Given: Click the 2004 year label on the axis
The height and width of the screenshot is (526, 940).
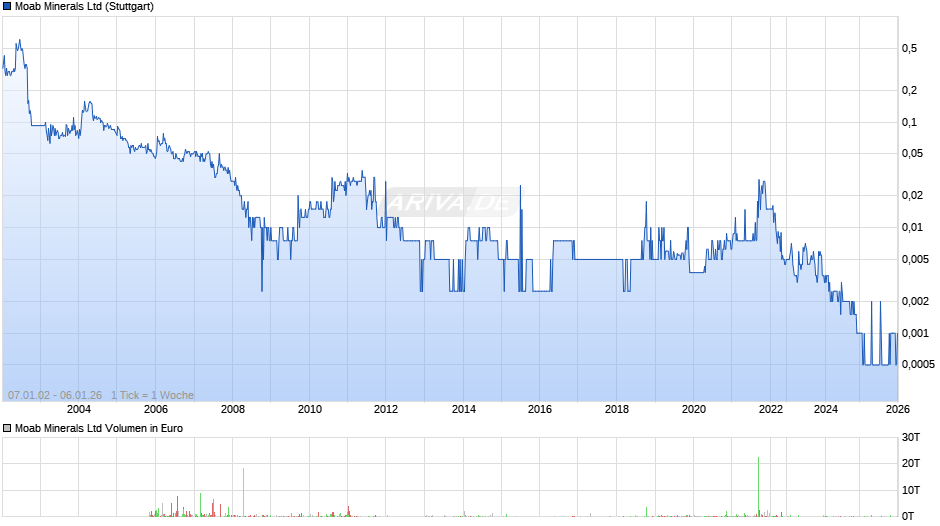Looking at the screenshot, I should (79, 409).
